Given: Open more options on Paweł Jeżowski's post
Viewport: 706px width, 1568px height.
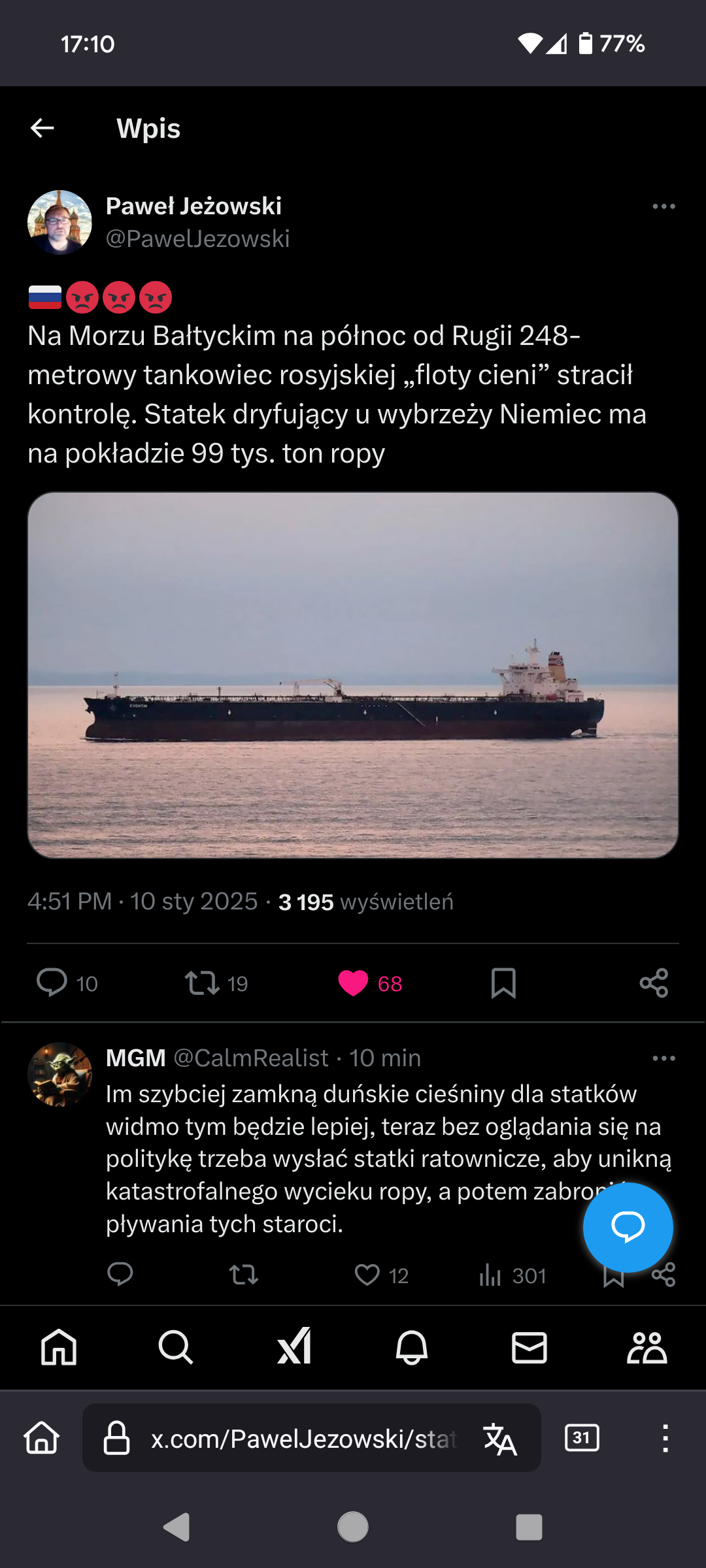Looking at the screenshot, I should pyautogui.click(x=664, y=206).
